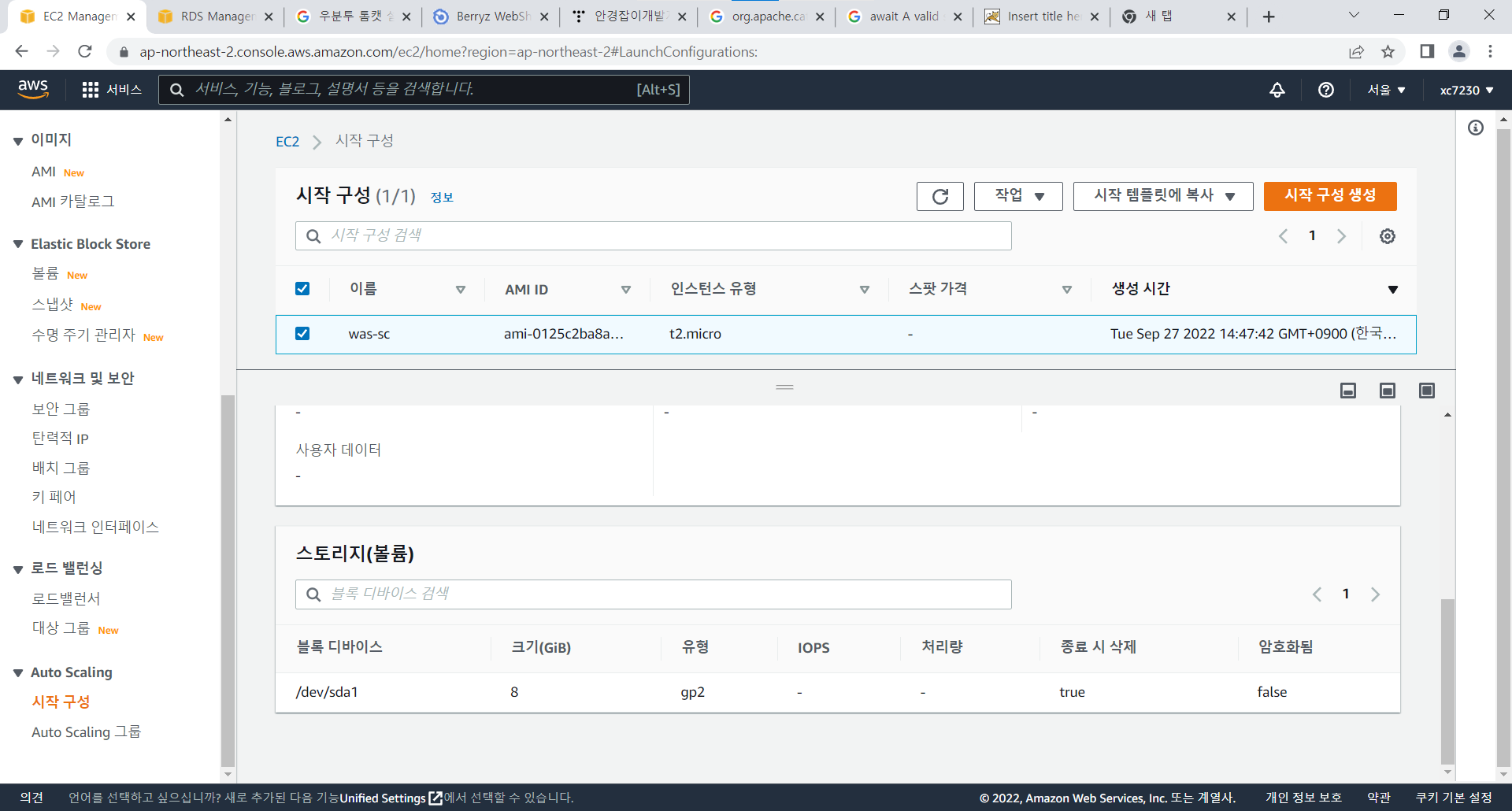
Task: Collapse the Auto Scaling sidebar section
Action: [x=18, y=672]
